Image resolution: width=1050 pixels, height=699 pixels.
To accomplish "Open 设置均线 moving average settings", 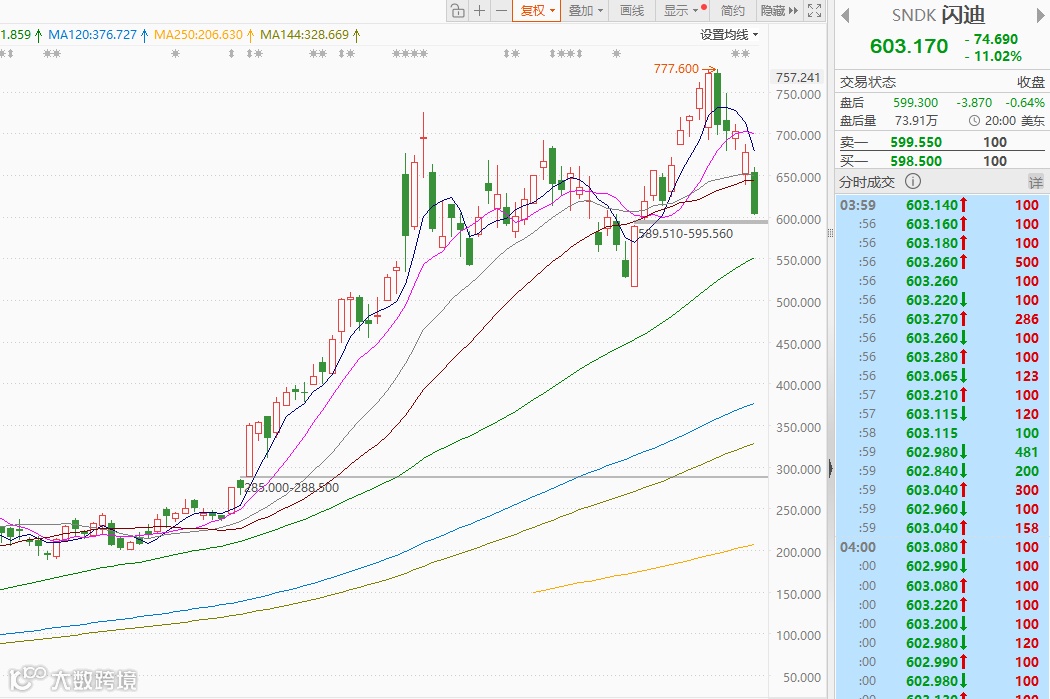I will click(729, 35).
